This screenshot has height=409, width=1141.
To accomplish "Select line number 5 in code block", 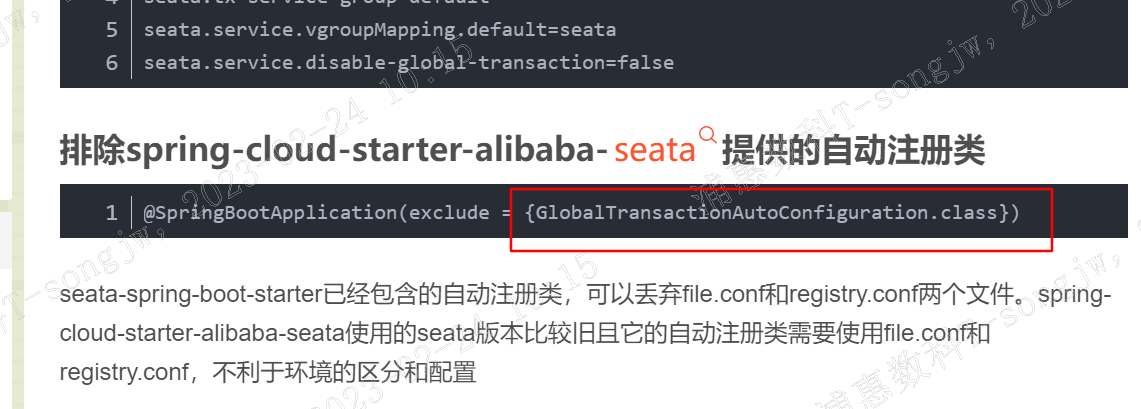I will (111, 30).
